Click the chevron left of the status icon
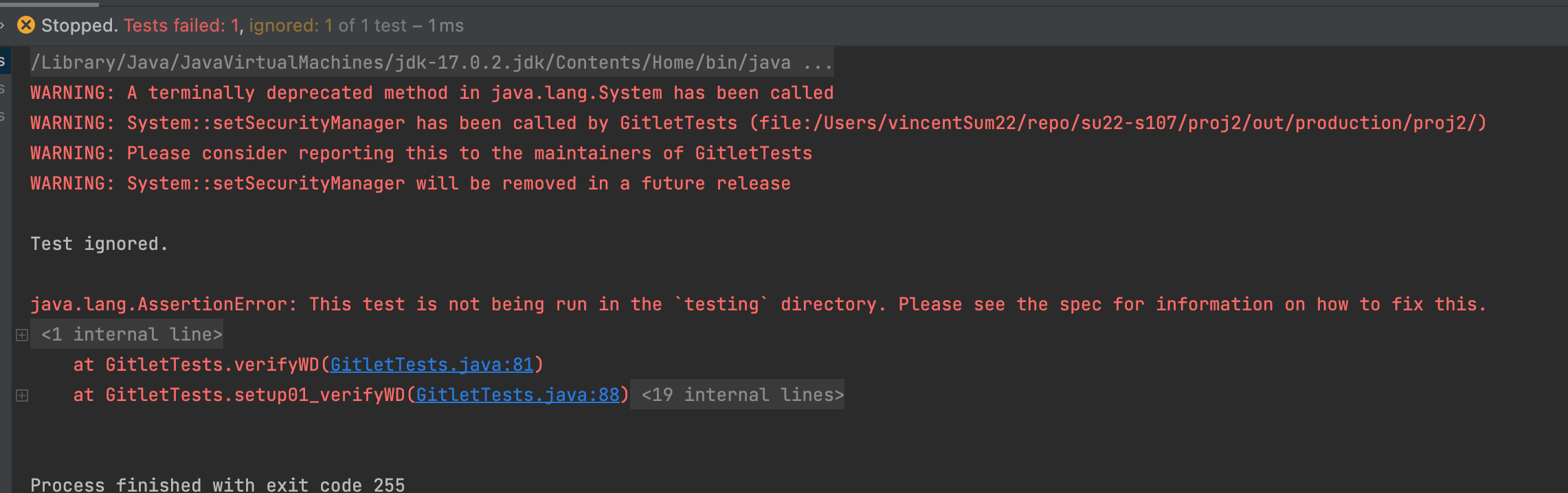This screenshot has height=493, width=1568. pyautogui.click(x=3, y=25)
